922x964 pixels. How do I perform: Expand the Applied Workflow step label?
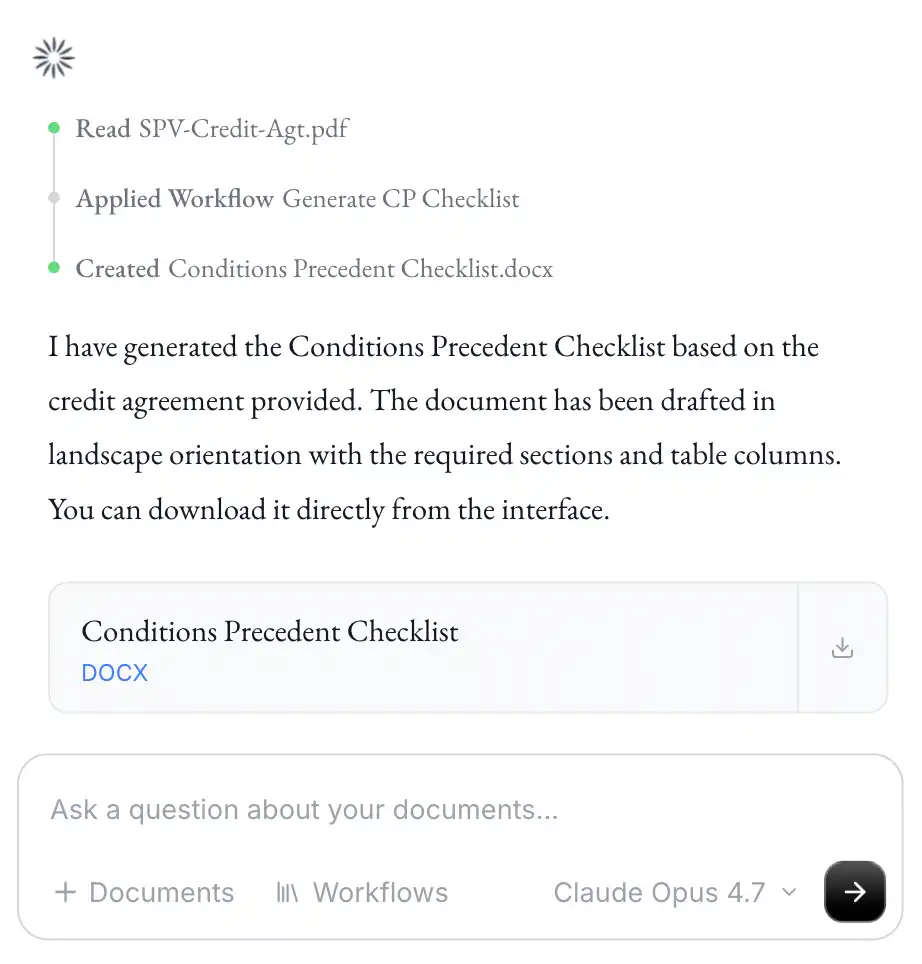click(x=174, y=198)
